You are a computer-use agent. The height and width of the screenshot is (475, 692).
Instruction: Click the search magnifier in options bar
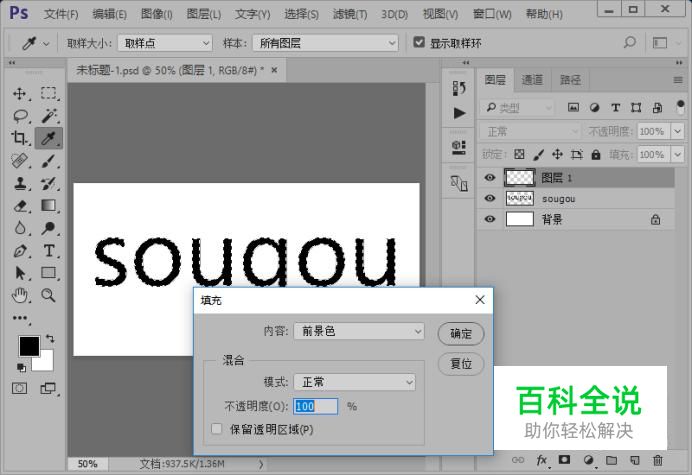(x=629, y=43)
